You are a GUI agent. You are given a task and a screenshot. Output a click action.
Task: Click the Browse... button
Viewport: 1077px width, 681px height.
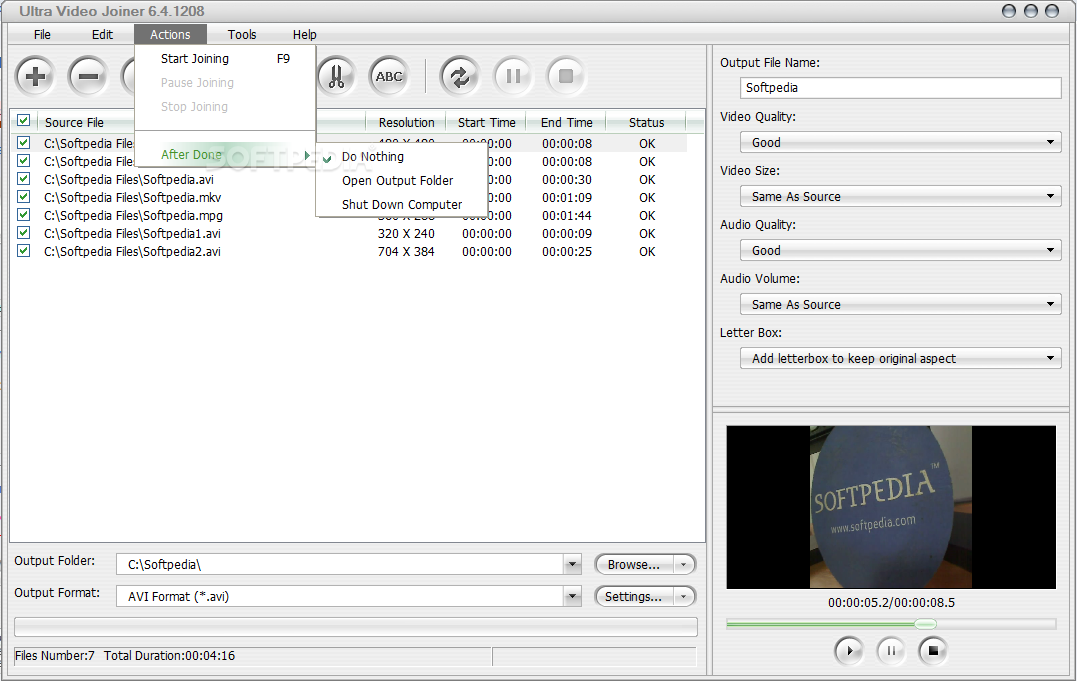tap(633, 565)
